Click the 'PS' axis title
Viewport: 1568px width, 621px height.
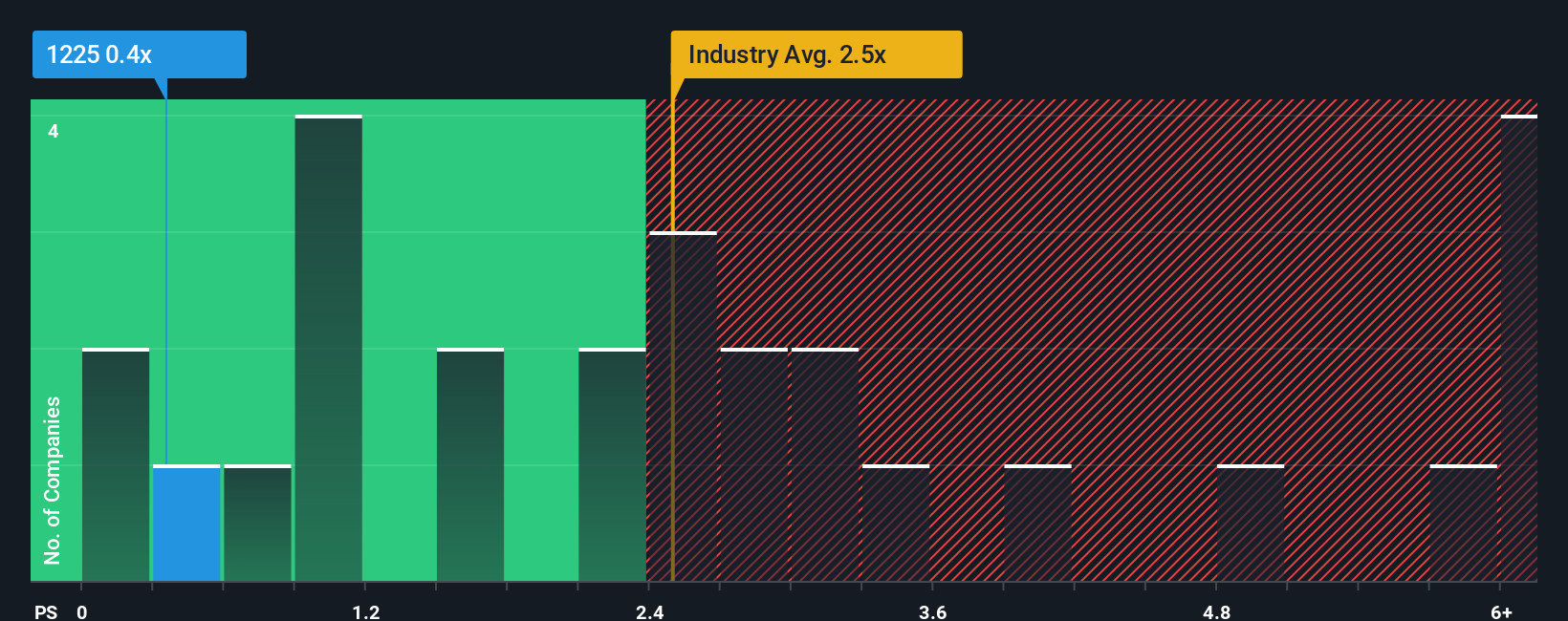pyautogui.click(x=46, y=611)
